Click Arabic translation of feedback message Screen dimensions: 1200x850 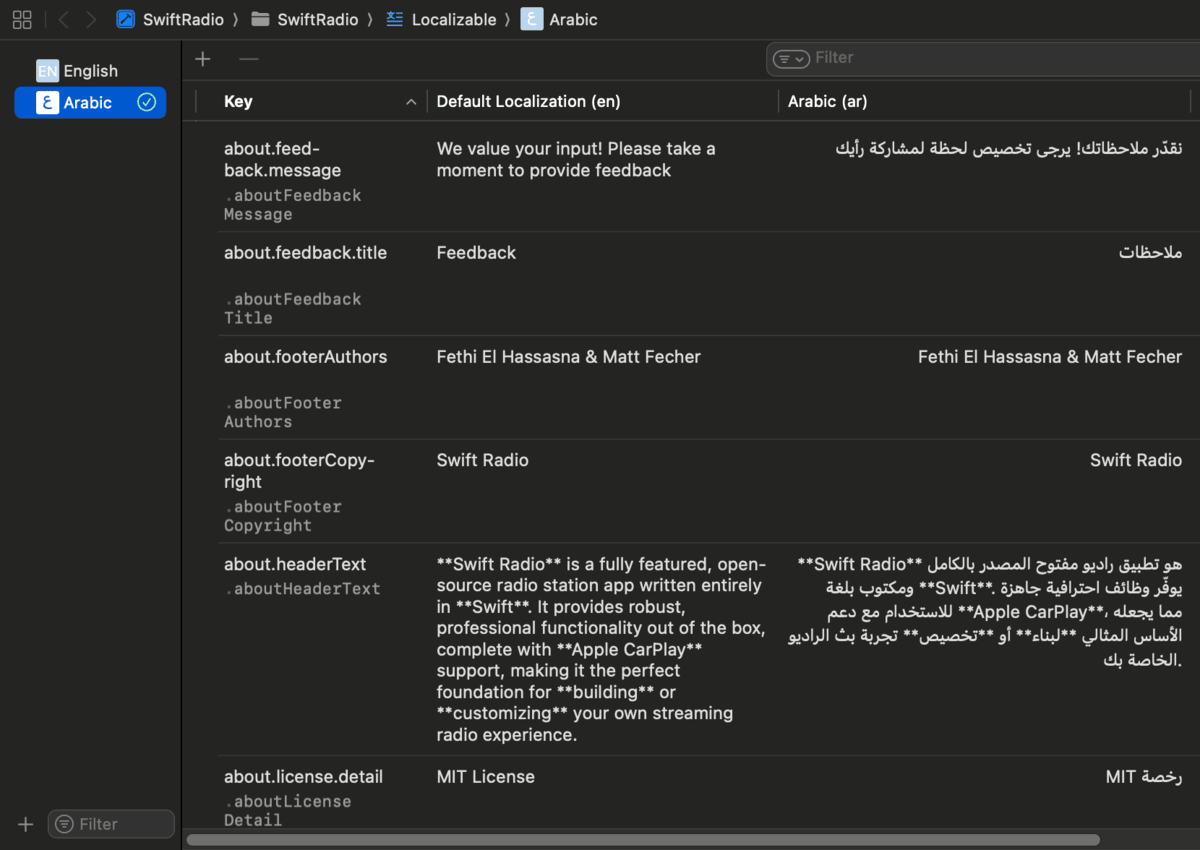[x=1009, y=149]
